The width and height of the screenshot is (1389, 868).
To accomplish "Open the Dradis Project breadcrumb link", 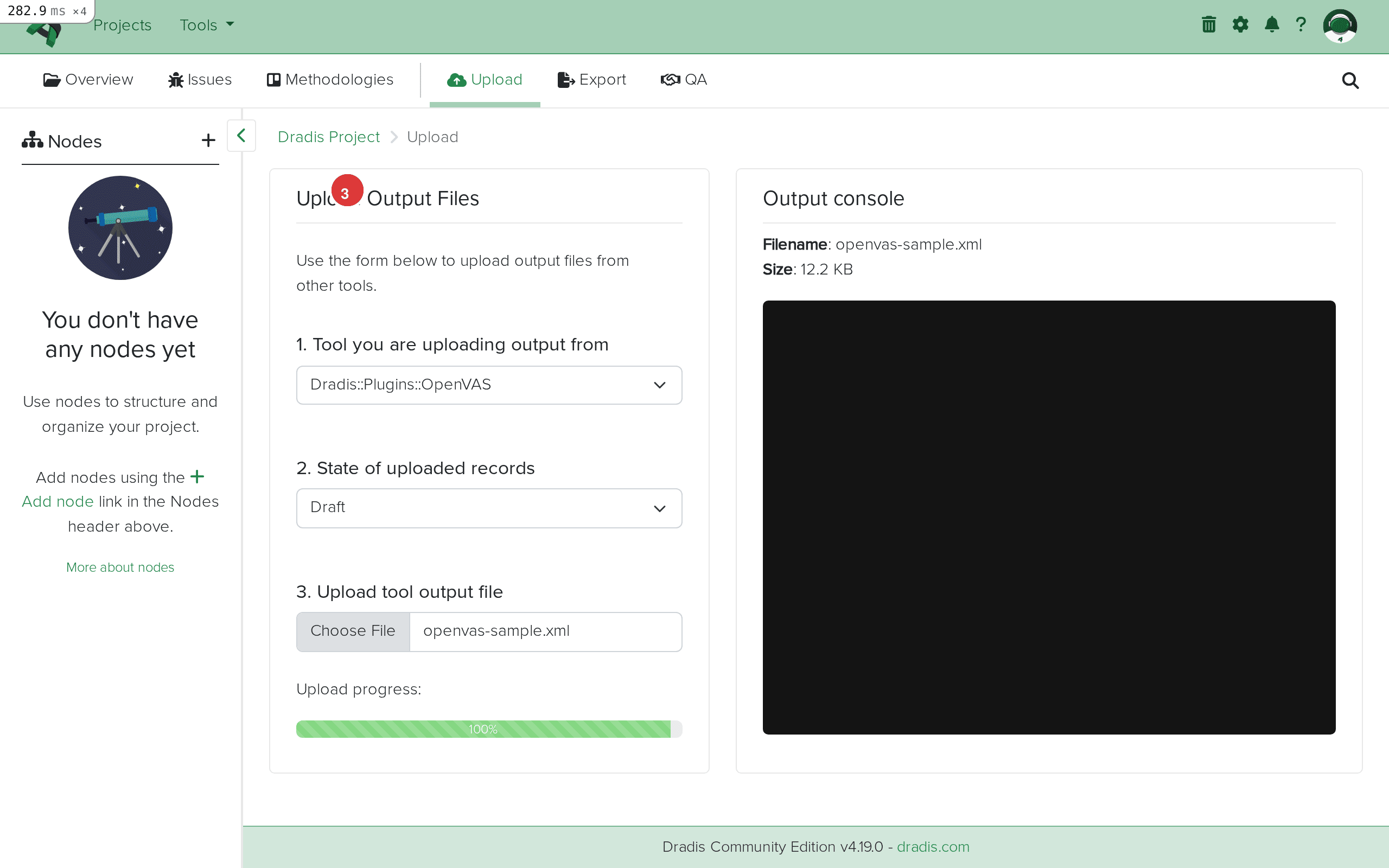I will (x=328, y=137).
